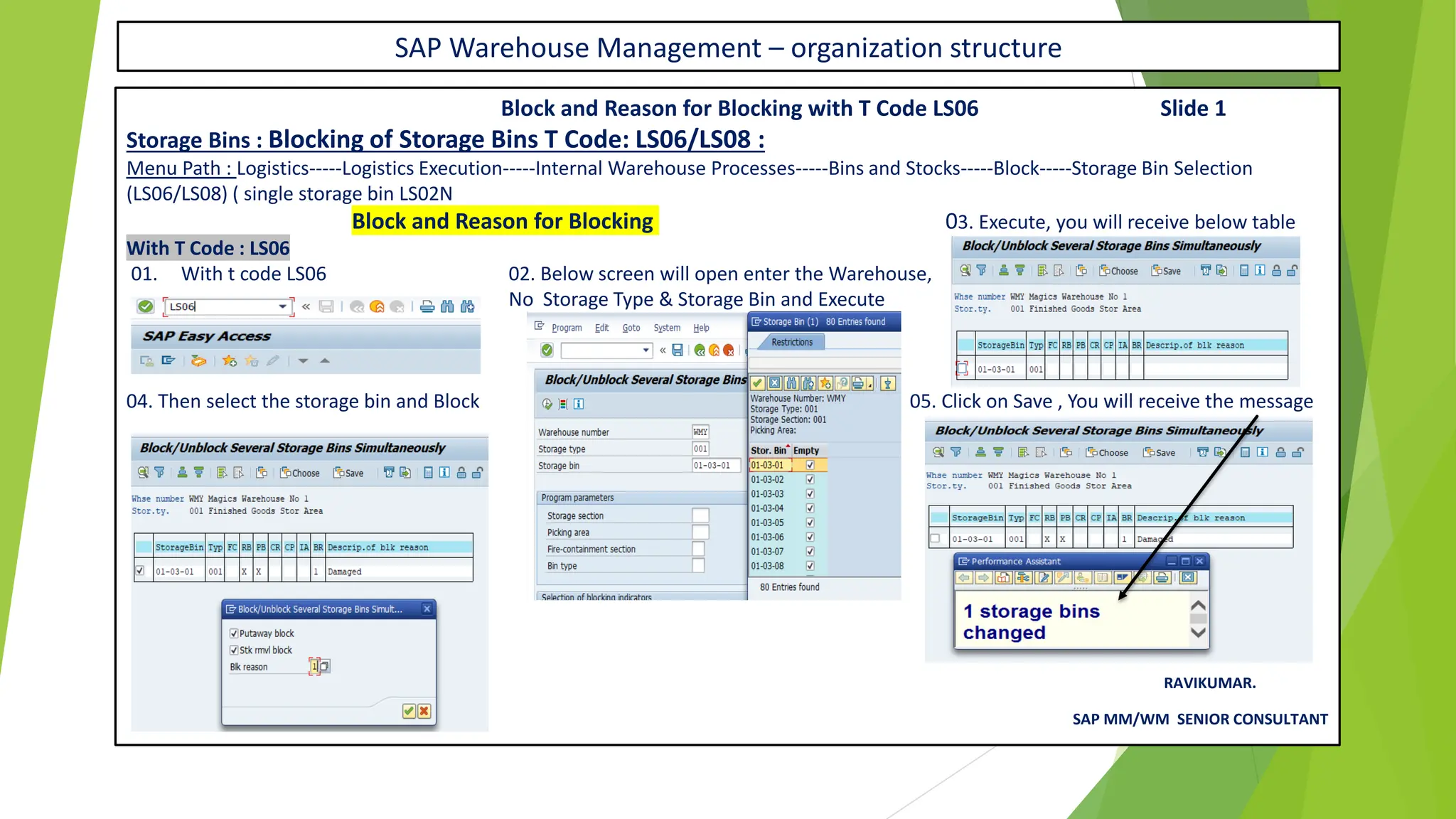Click the red Cancel icon in the step 02 selection screen
This screenshot has width=1456, height=819.
pyautogui.click(x=729, y=350)
